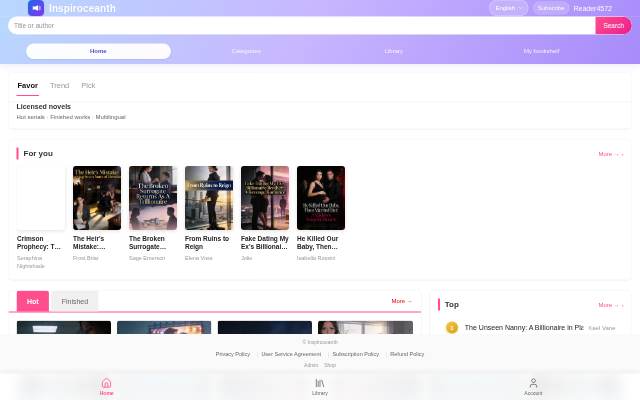Click The Heir's Mistake title text
640x400 pixels.
89,243
